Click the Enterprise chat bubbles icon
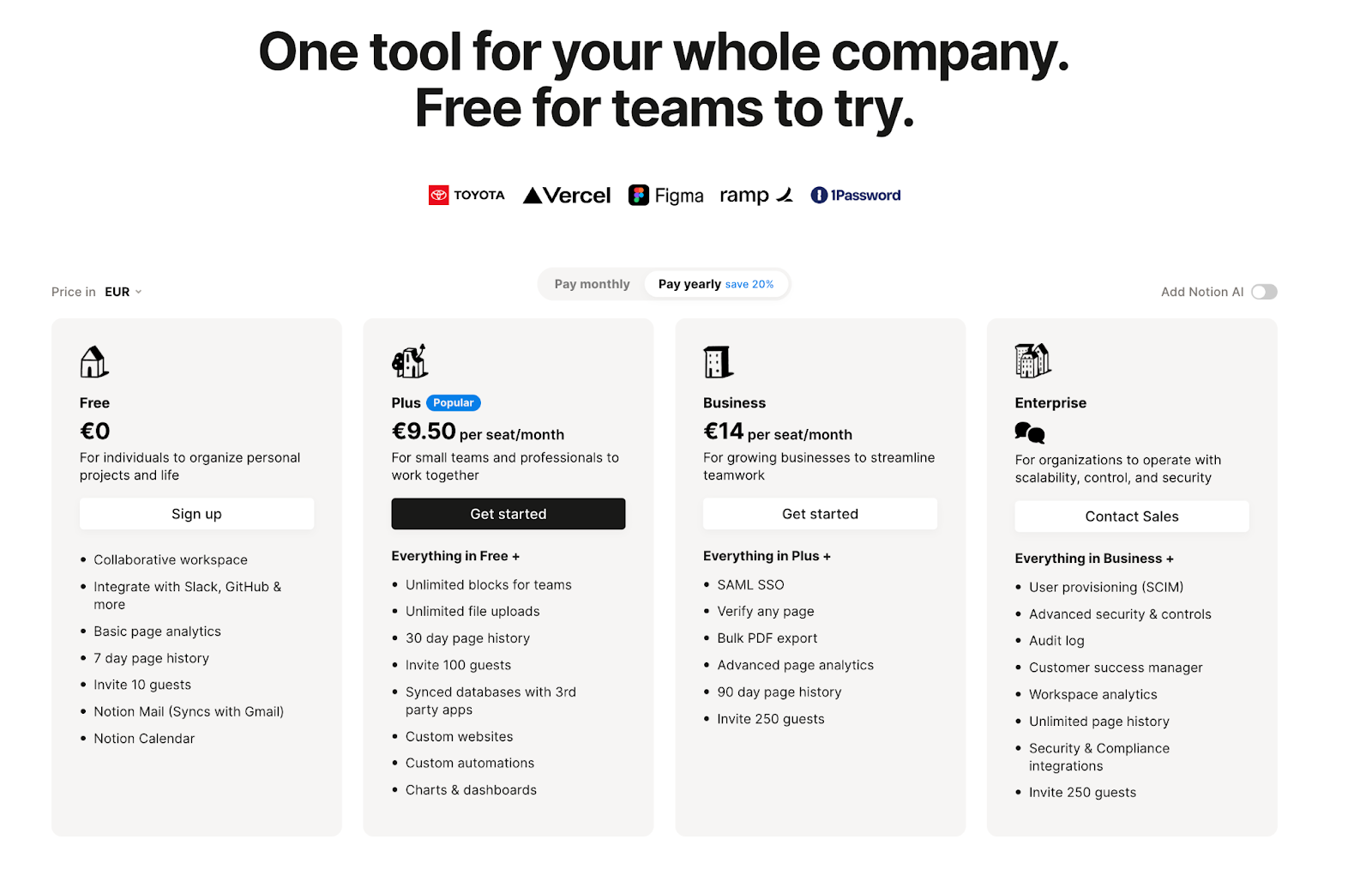The image size is (1372, 876). pos(1029,432)
